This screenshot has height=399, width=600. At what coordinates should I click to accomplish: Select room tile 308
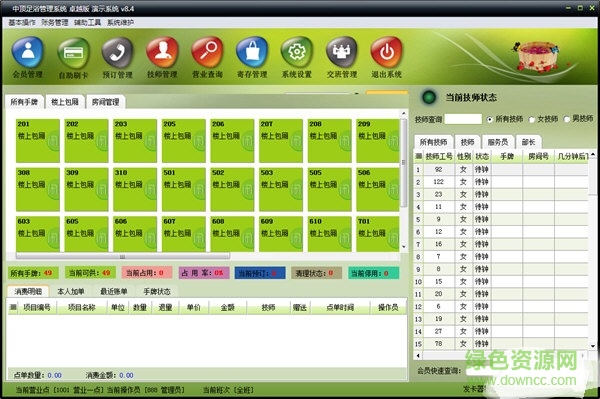coord(38,189)
